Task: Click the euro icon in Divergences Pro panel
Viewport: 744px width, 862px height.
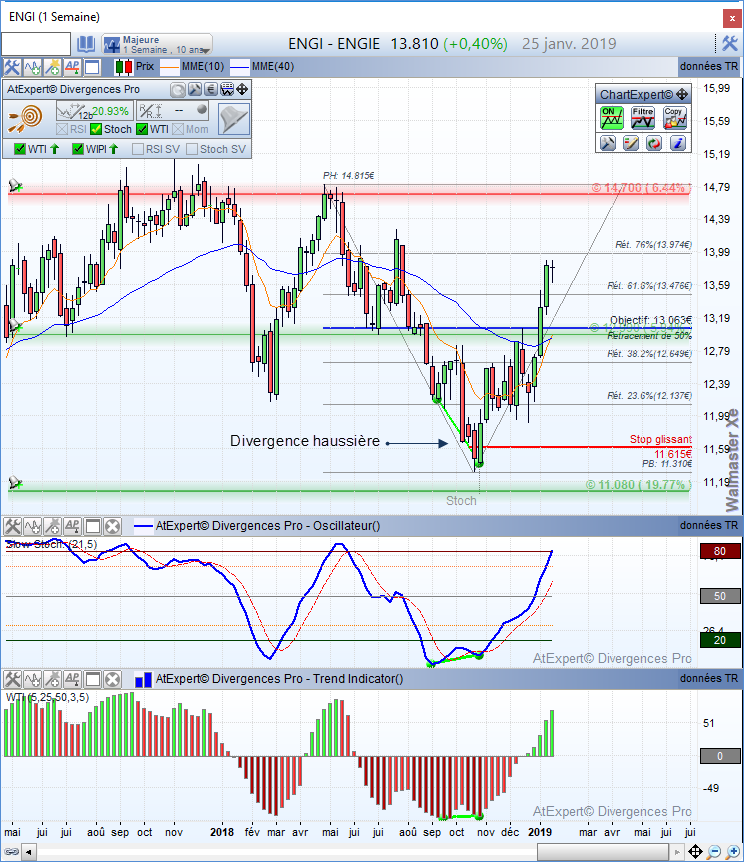Action: (x=211, y=90)
